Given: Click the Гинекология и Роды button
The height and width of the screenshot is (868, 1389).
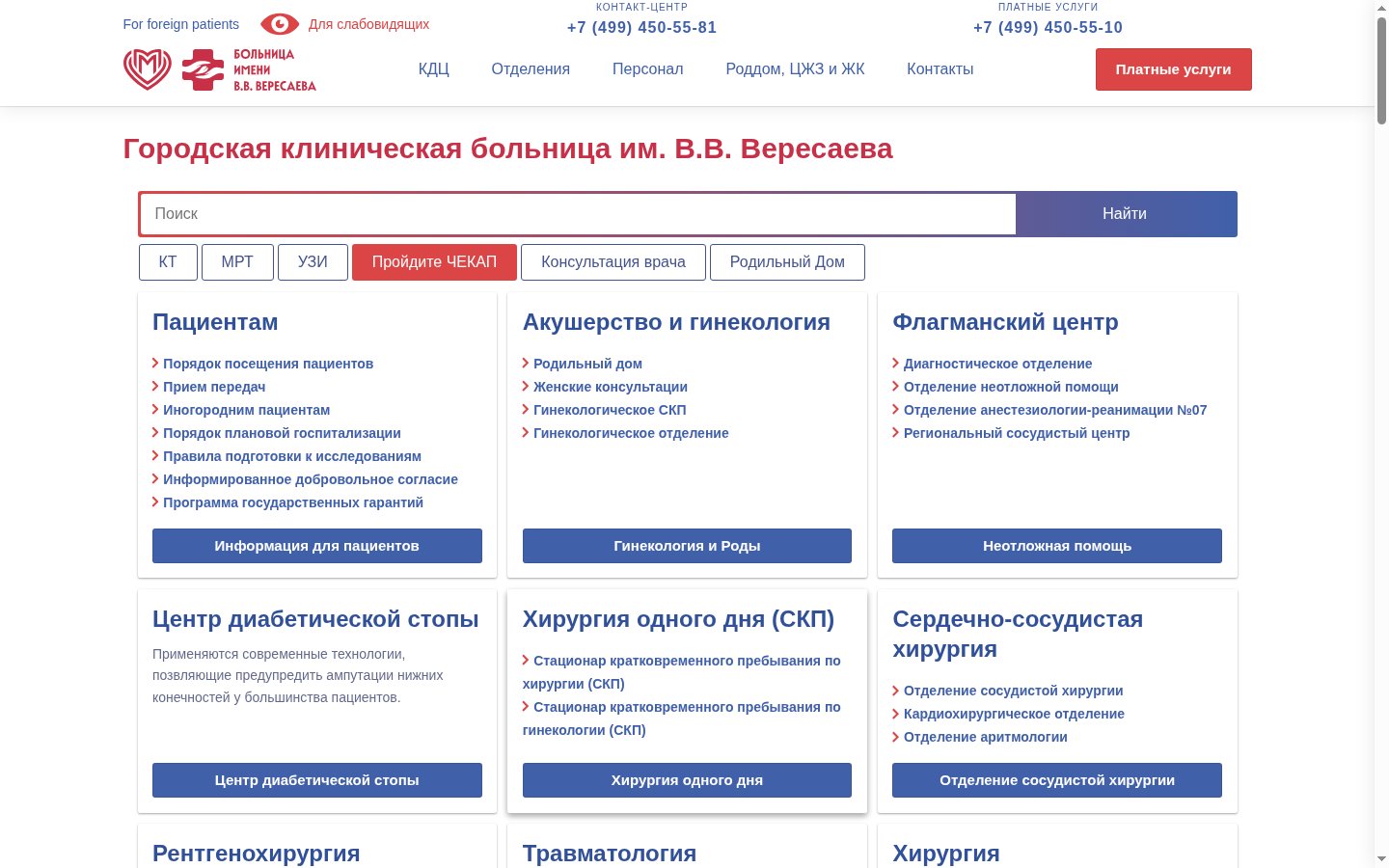Looking at the screenshot, I should (x=687, y=546).
